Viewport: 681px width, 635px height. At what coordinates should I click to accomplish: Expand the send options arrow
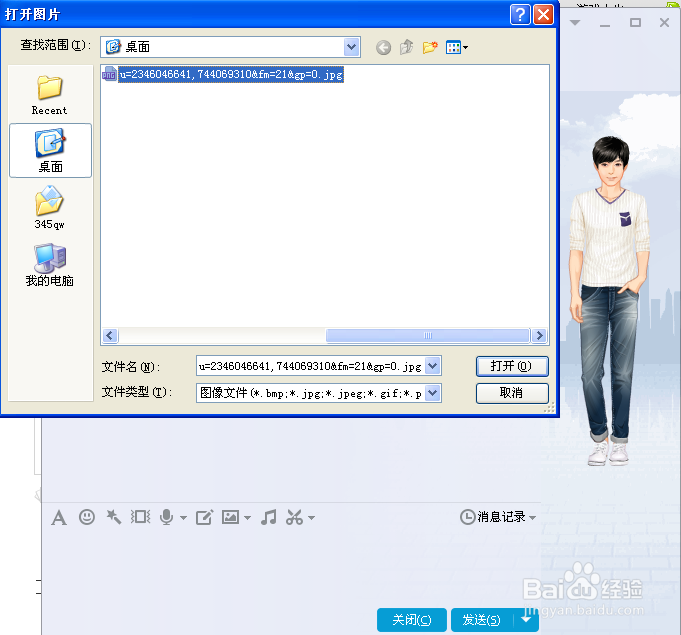point(526,620)
